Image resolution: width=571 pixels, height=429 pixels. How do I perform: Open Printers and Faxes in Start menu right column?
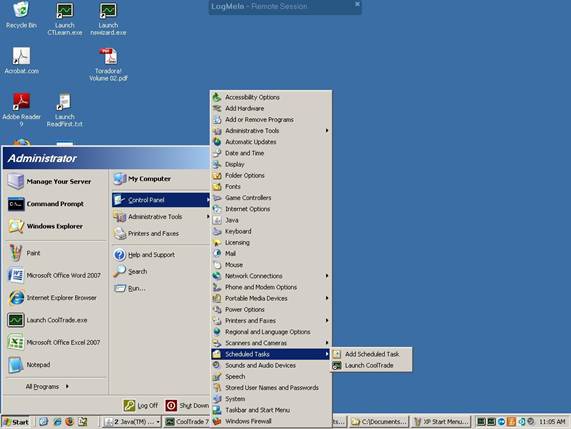click(161, 233)
